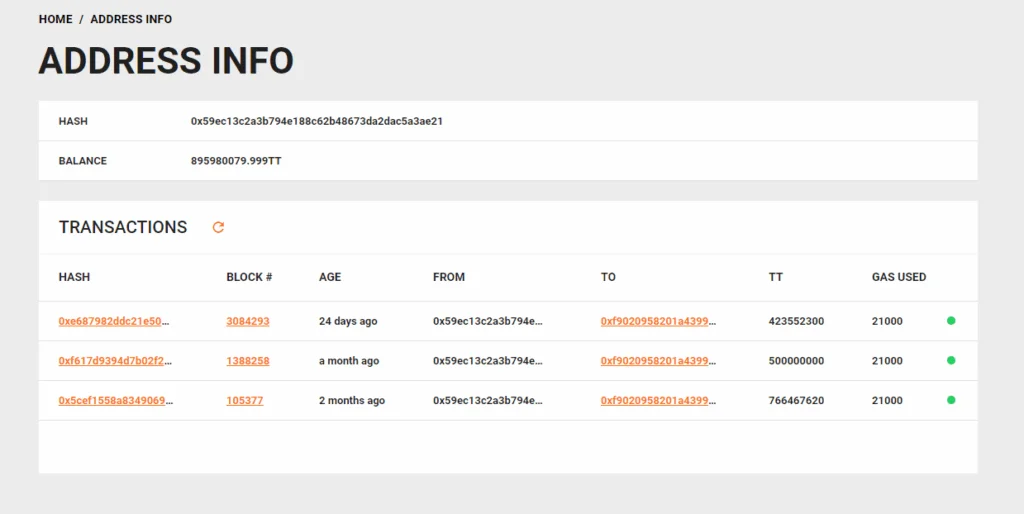Click the address hash value 0x59ec13c2a3b794e188c62b48673da2dac5a3ae21
The height and width of the screenshot is (514, 1024).
tap(317, 121)
